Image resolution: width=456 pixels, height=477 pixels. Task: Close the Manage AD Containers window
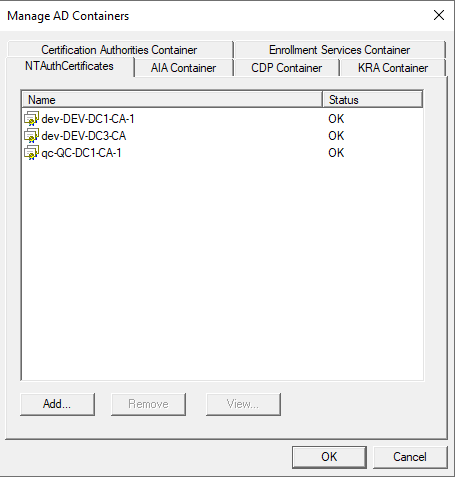point(439,15)
